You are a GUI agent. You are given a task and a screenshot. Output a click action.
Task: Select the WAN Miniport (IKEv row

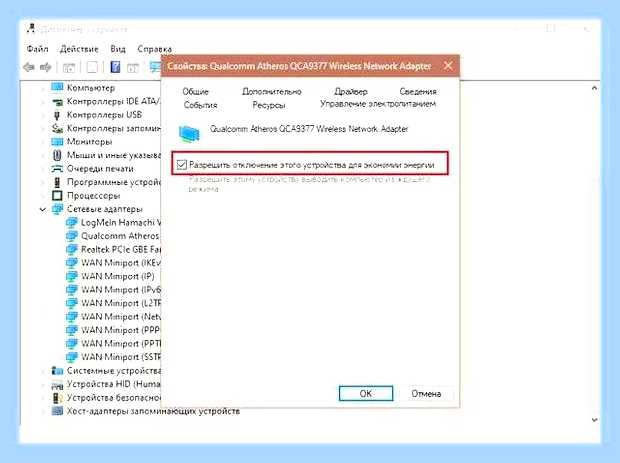coord(121,263)
